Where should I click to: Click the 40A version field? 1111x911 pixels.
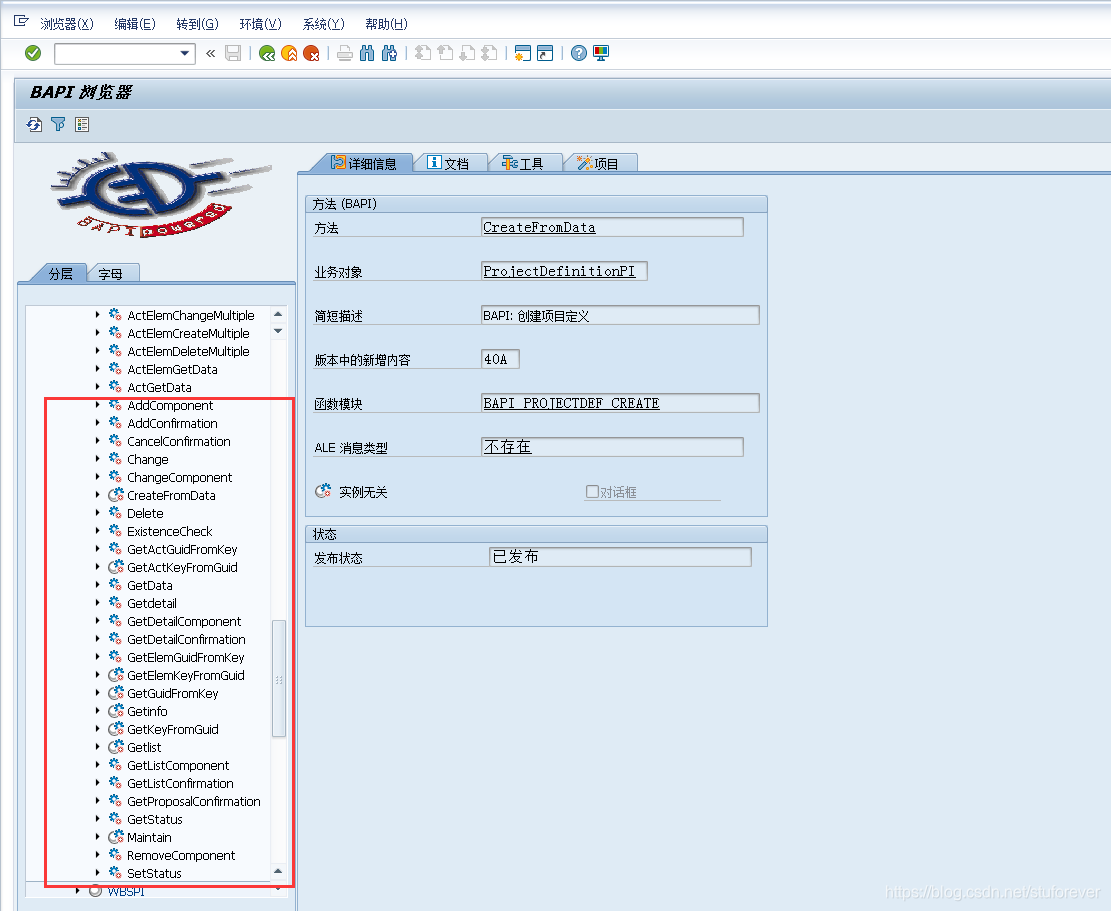pos(500,359)
